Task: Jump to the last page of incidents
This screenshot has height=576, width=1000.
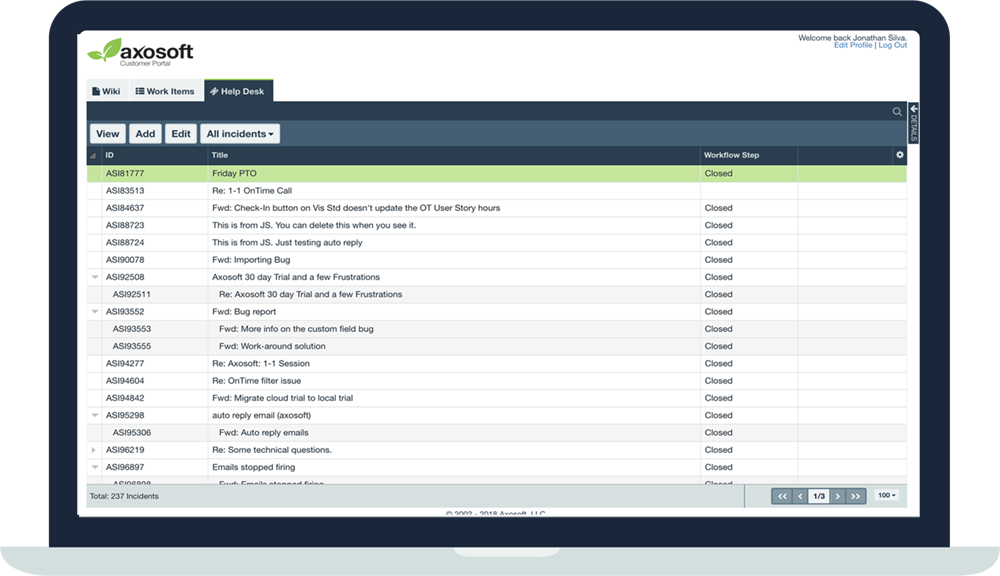Action: (856, 496)
